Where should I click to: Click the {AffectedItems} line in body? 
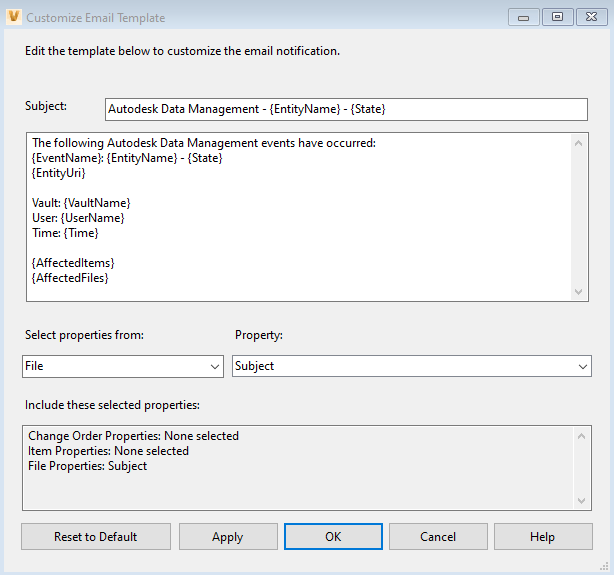point(73,263)
